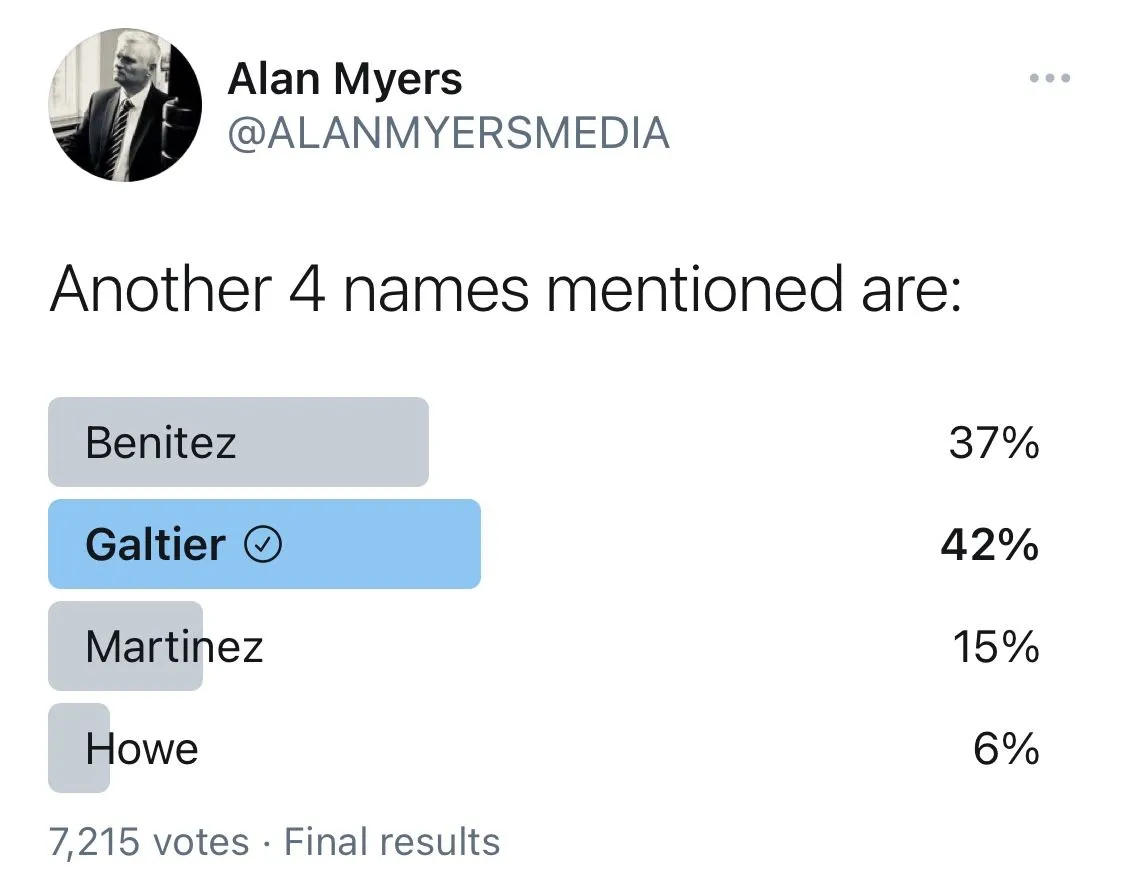Click the 15% result for Martinez
Image resolution: width=1125 pixels, height=885 pixels.
pyautogui.click(x=994, y=648)
